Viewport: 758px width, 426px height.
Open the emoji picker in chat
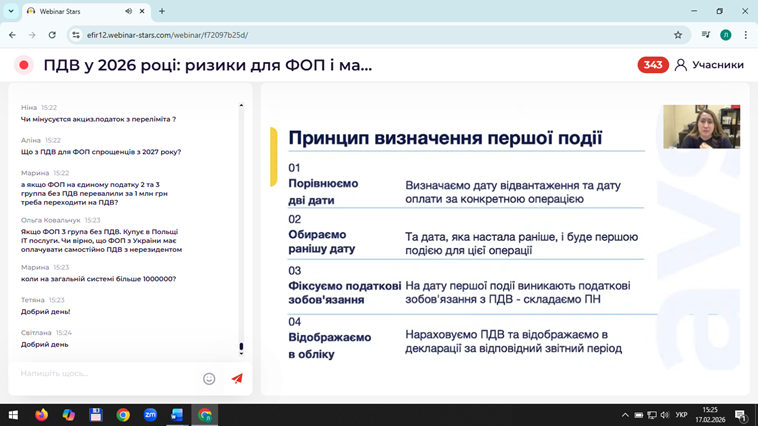[209, 379]
